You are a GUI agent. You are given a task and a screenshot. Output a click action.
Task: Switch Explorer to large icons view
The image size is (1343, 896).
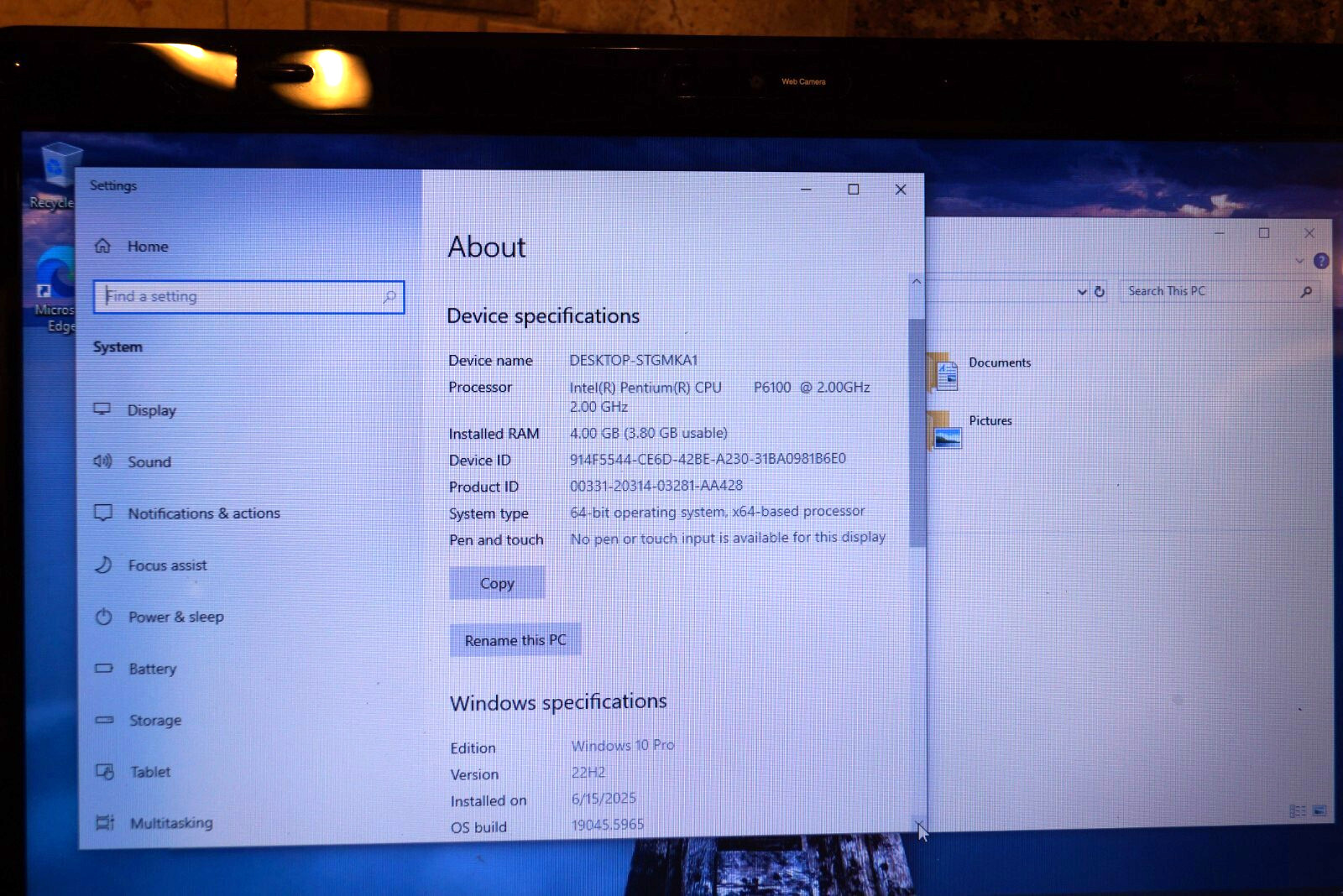[x=1319, y=810]
